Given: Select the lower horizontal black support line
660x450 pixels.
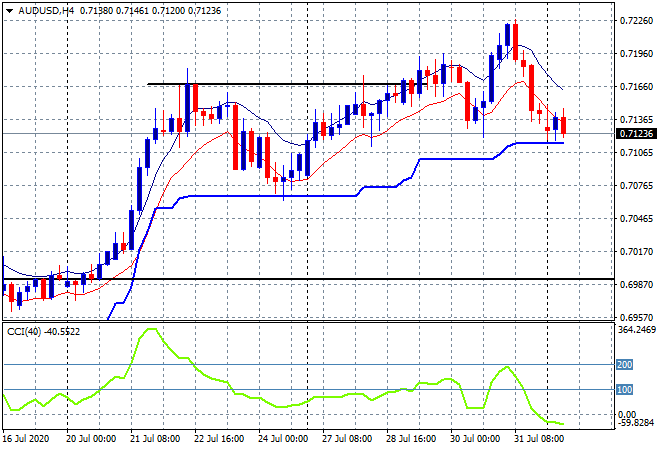Looking at the screenshot, I should coord(308,279).
